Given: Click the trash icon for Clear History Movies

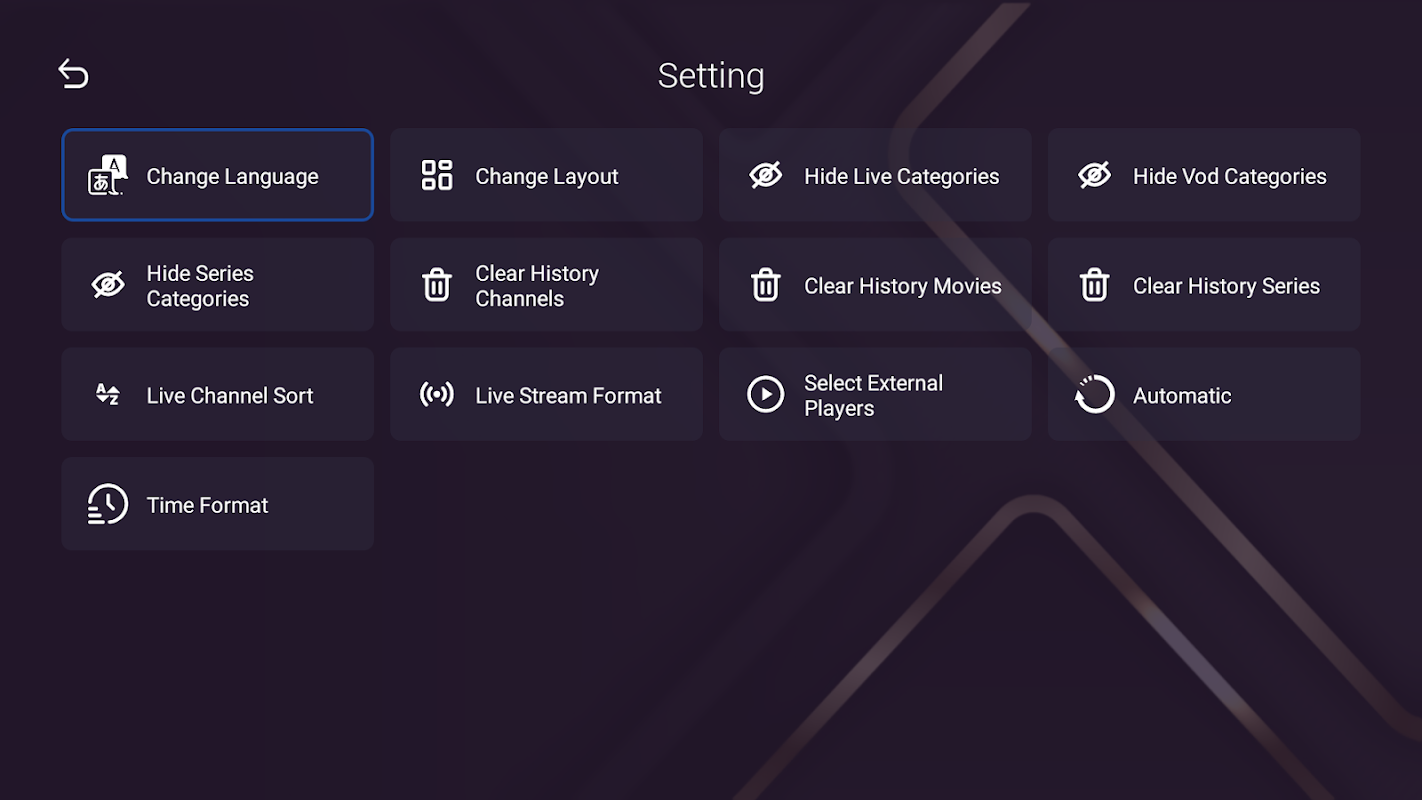Looking at the screenshot, I should pyautogui.click(x=766, y=285).
